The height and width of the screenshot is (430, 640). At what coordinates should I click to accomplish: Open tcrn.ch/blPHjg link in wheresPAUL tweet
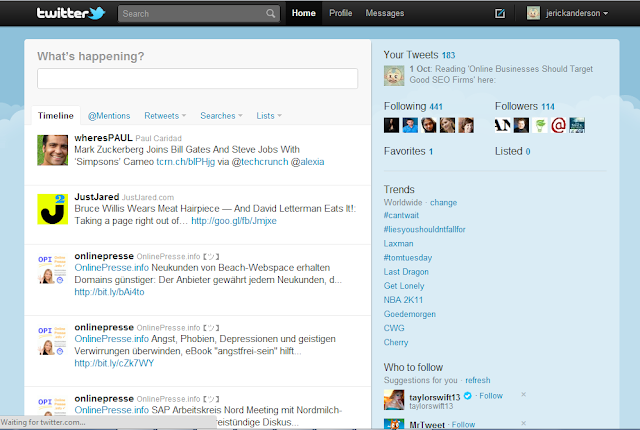pos(186,162)
